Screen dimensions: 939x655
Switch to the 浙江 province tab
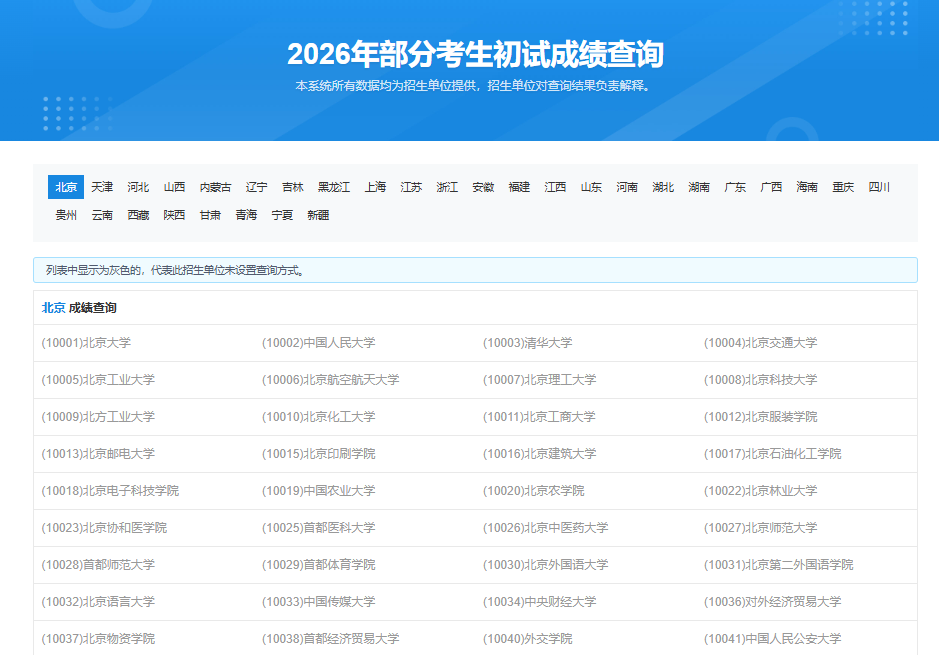coord(446,186)
